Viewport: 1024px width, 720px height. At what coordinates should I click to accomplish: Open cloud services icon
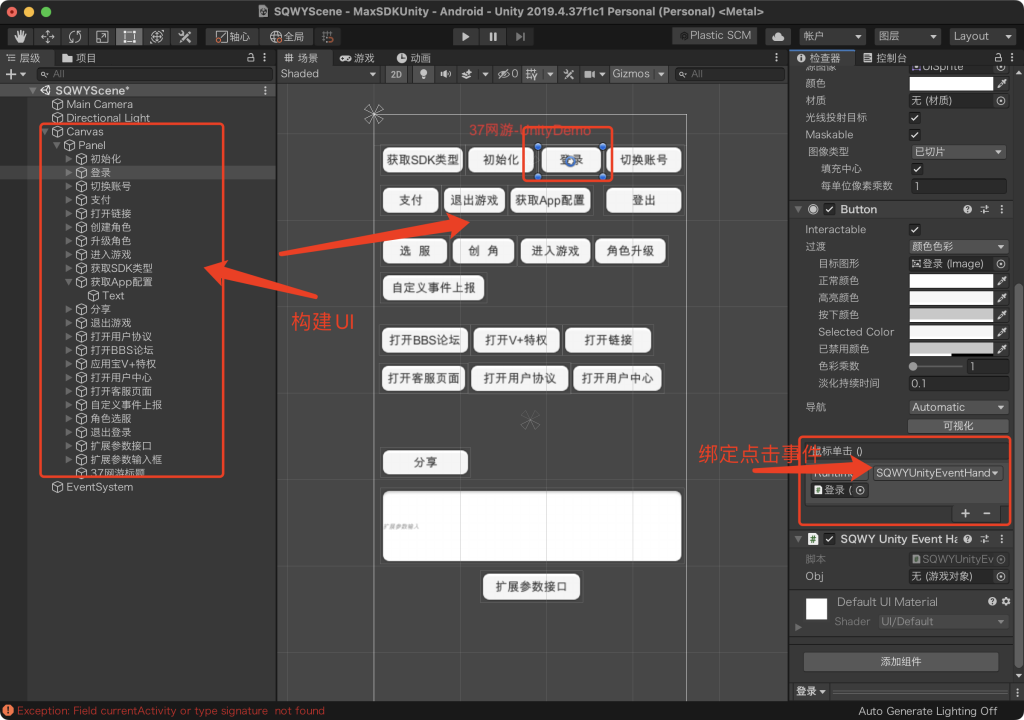tap(778, 37)
